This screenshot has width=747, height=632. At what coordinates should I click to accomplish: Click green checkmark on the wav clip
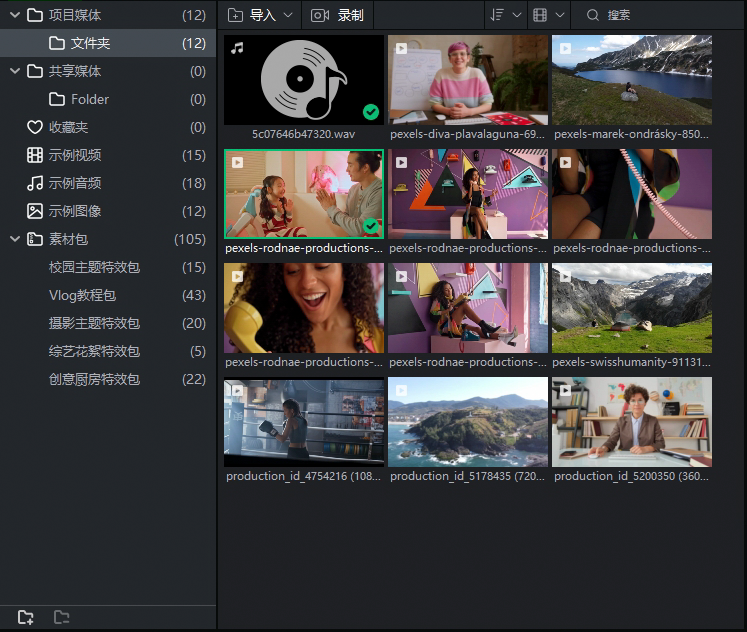click(371, 112)
